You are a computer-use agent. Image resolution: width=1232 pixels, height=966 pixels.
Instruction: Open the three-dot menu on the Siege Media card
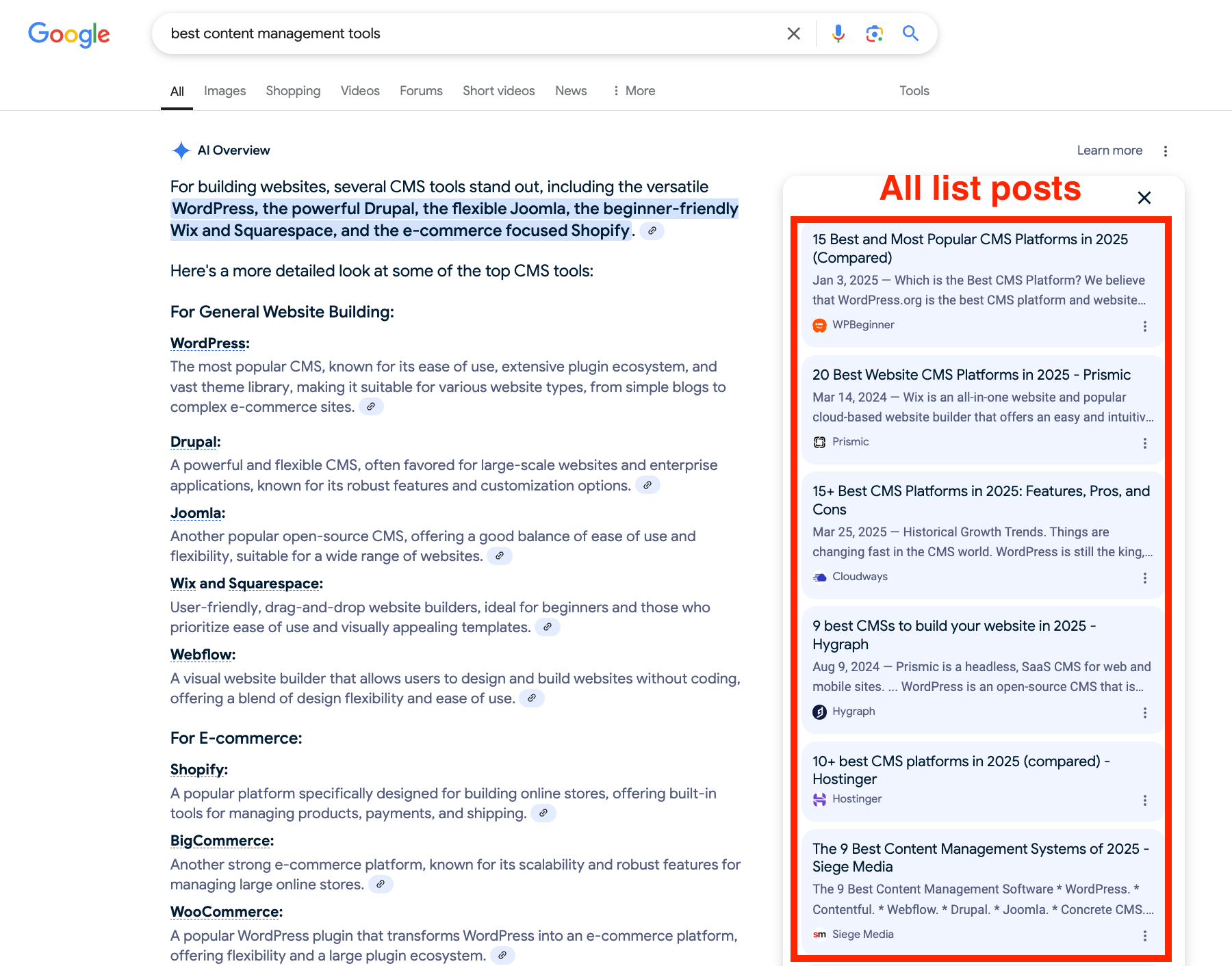pos(1145,936)
